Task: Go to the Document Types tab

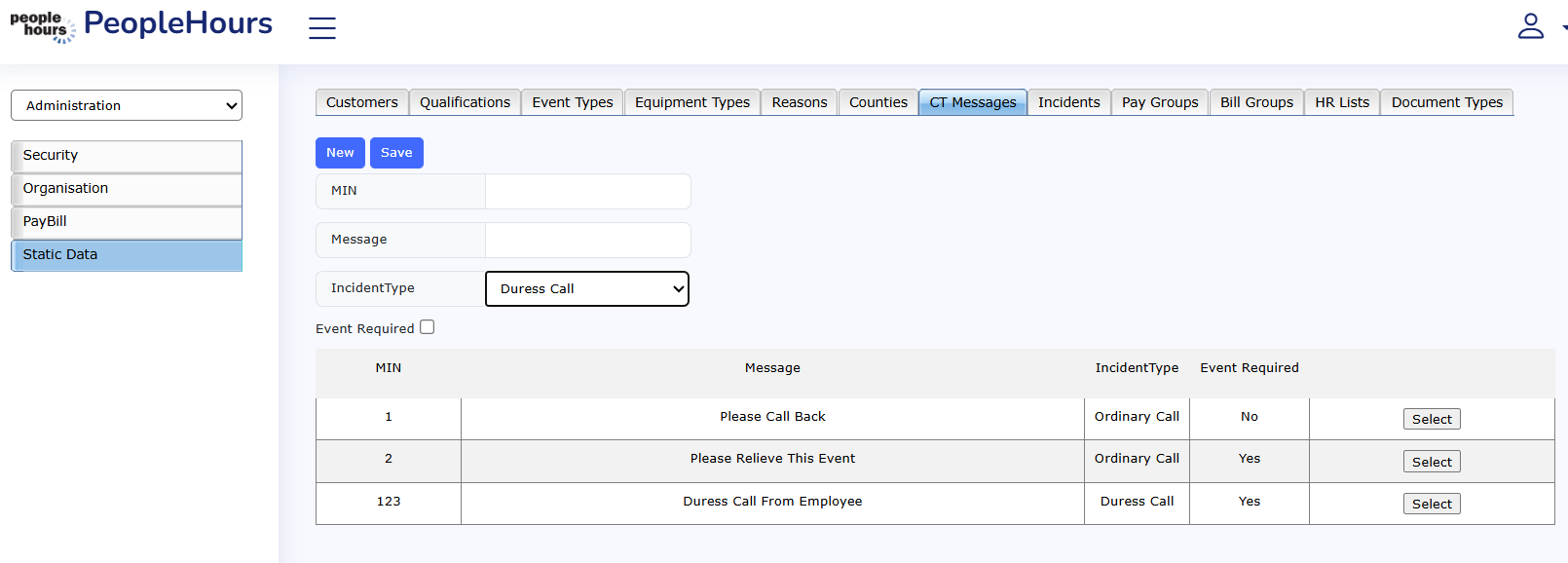Action: point(1446,102)
